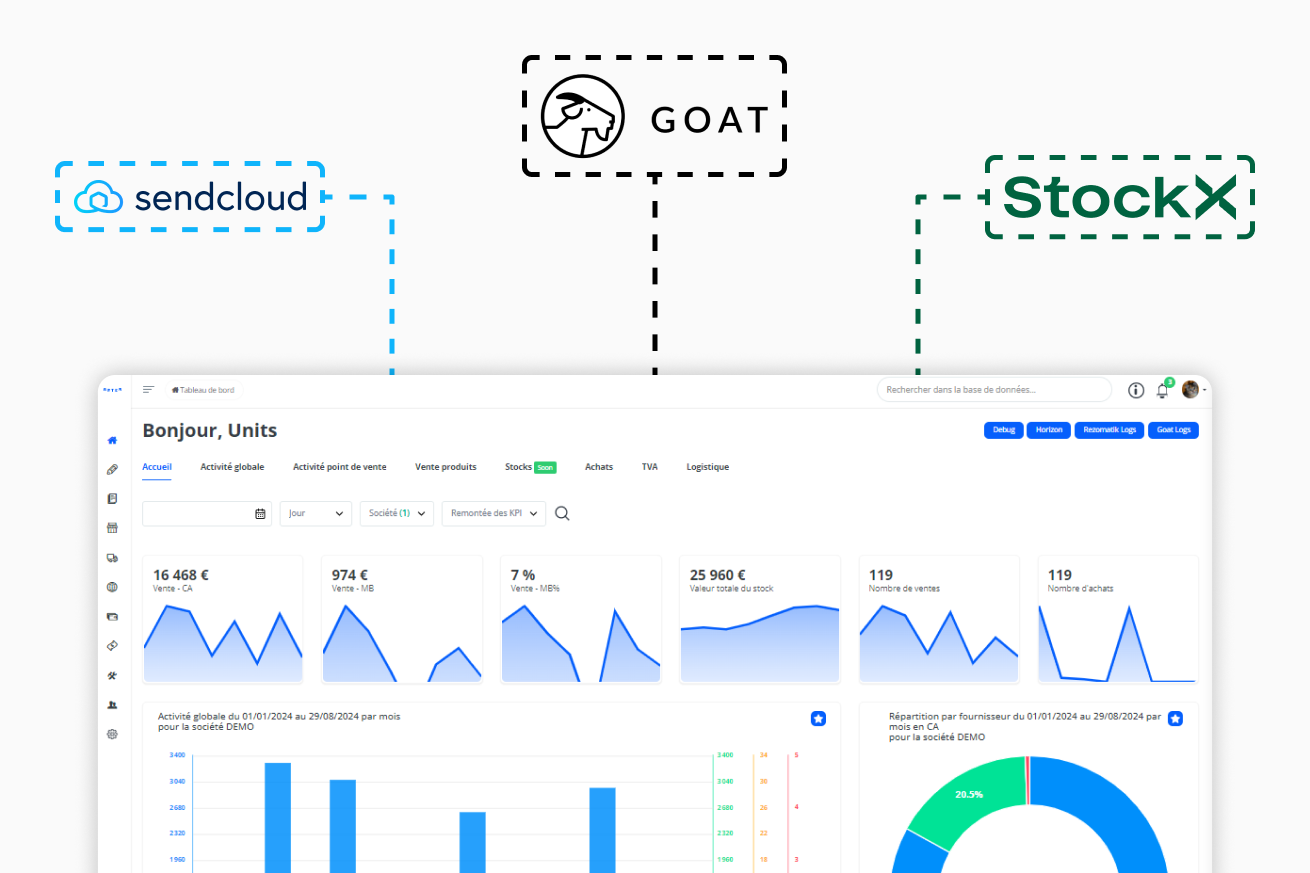Open the calendar icon in date field

tap(260, 513)
